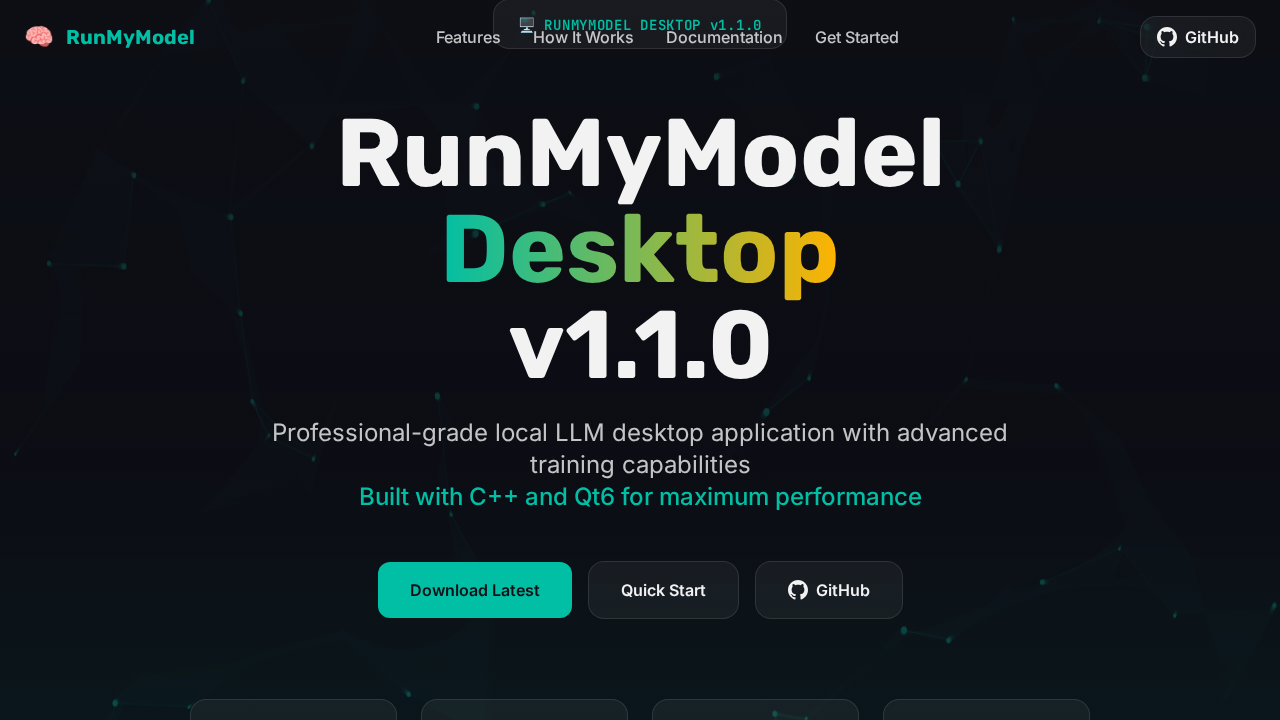Open the Features navigation item
This screenshot has height=720, width=1280.
467,37
